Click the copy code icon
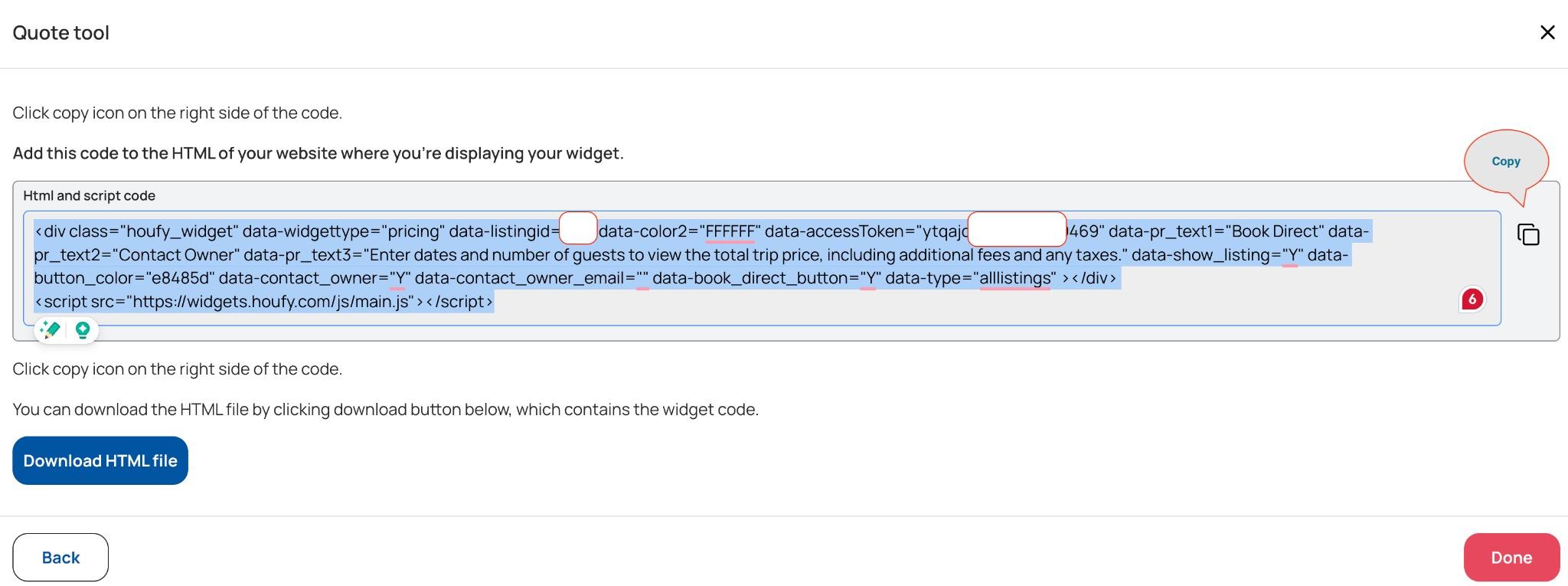The width and height of the screenshot is (1568, 586). click(x=1528, y=234)
